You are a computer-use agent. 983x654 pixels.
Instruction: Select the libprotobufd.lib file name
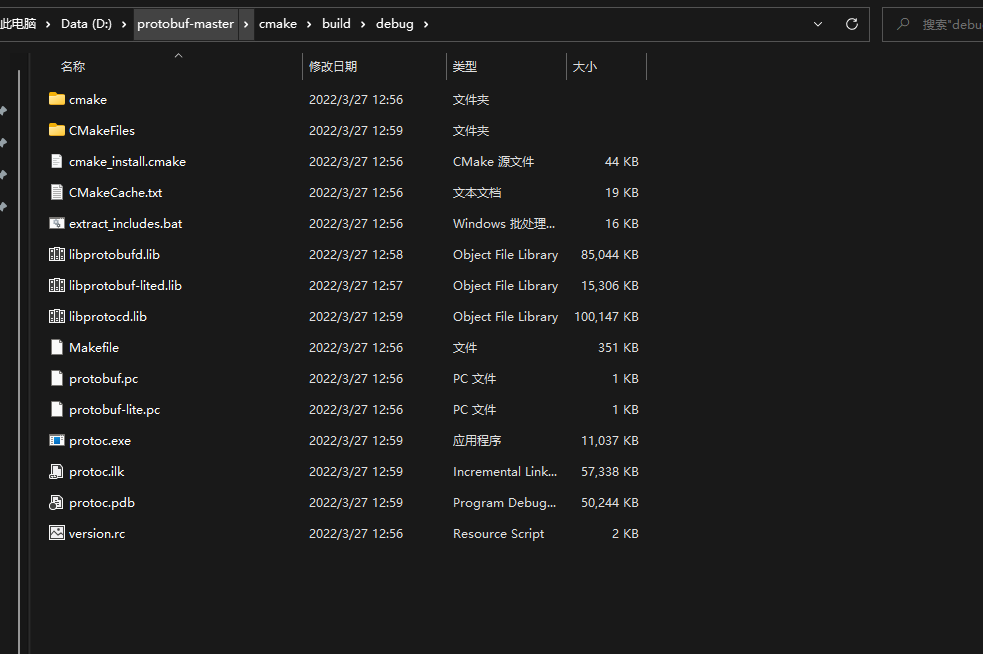114,255
